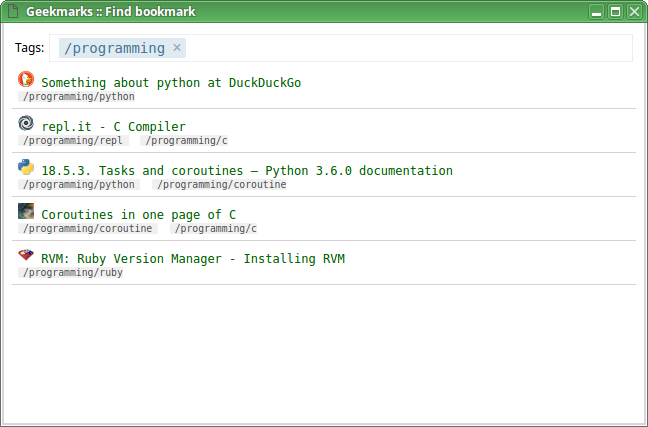Click the red Ruby gem favicon
The image size is (648, 427).
point(26,255)
